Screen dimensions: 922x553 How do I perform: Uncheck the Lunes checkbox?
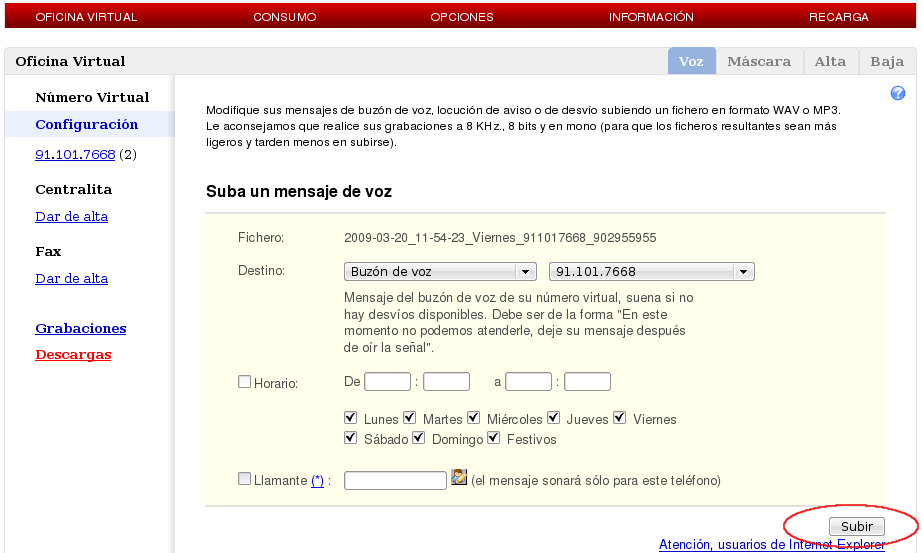pyautogui.click(x=350, y=418)
